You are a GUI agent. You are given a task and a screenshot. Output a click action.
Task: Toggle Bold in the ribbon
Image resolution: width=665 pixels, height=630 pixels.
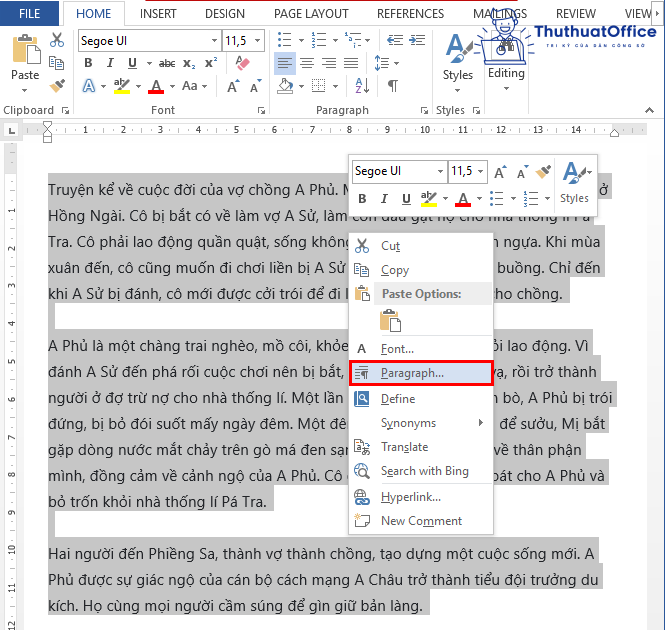point(88,63)
